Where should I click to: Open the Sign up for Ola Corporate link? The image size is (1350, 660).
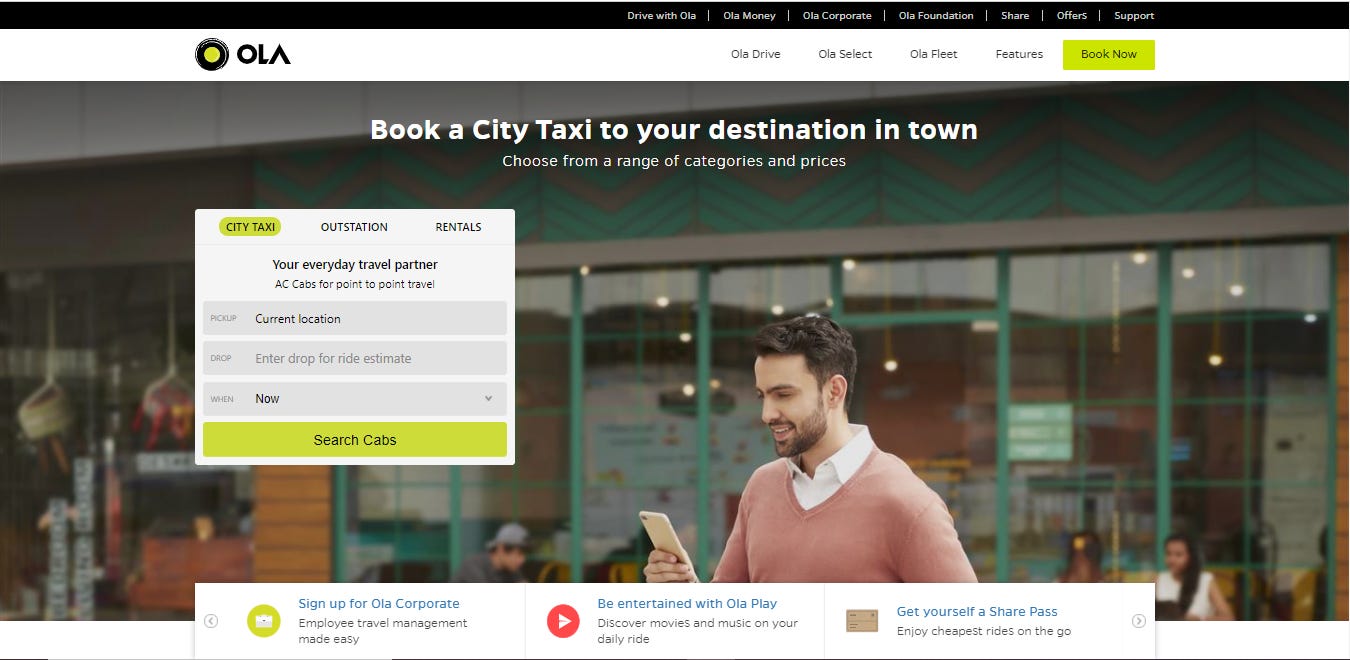point(379,604)
